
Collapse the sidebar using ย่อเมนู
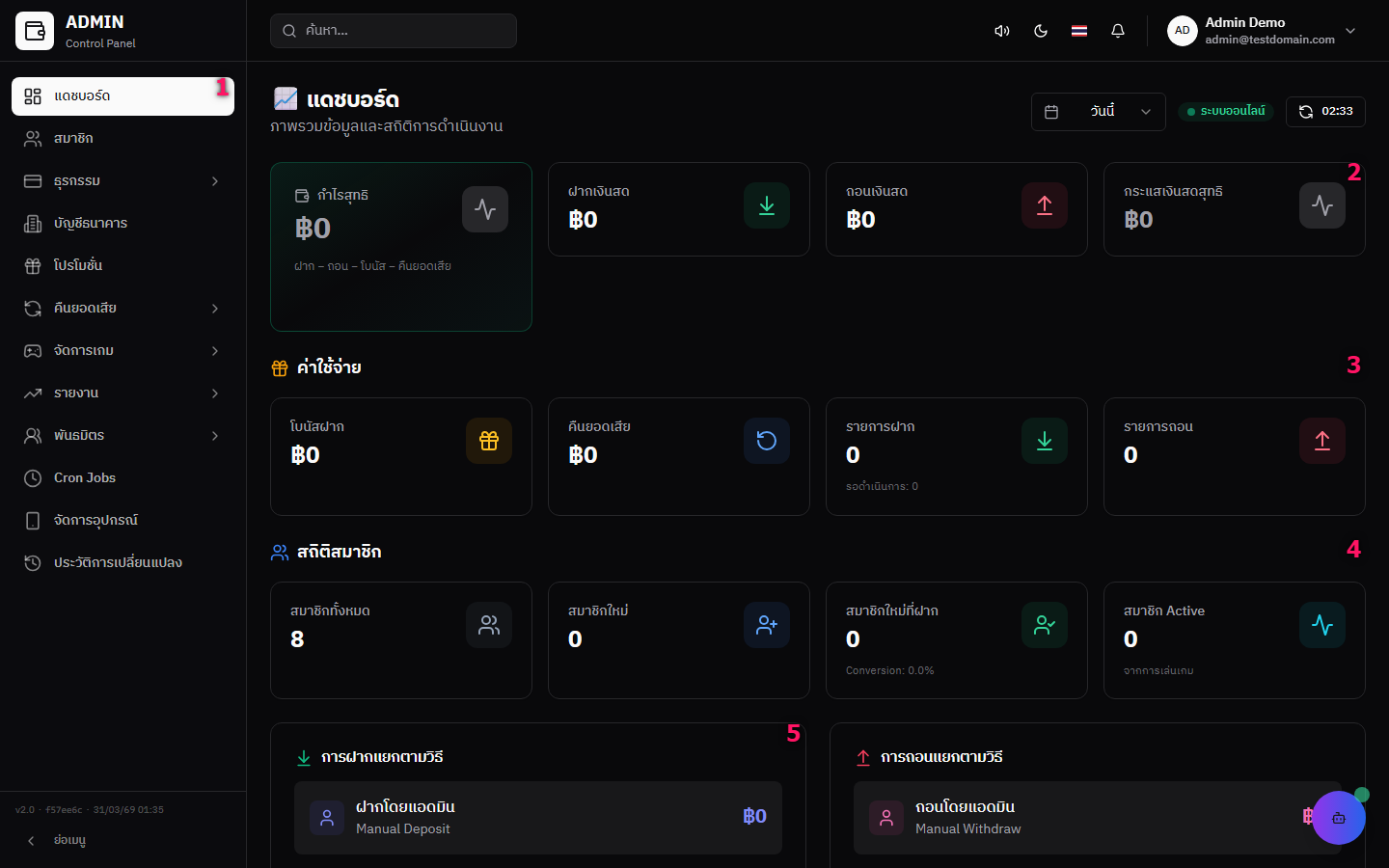coord(58,840)
